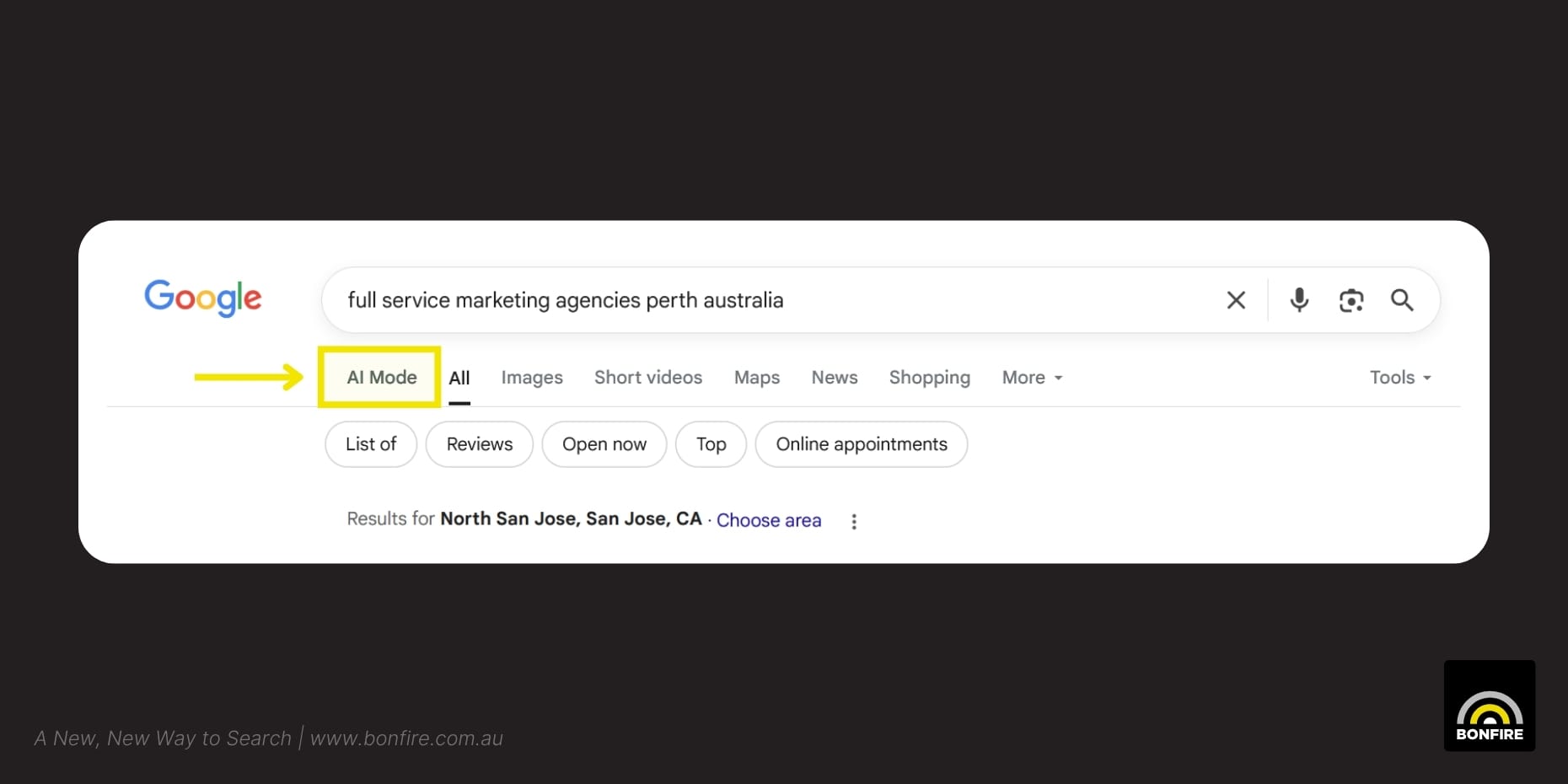Expand the More dropdown menu

point(1032,378)
